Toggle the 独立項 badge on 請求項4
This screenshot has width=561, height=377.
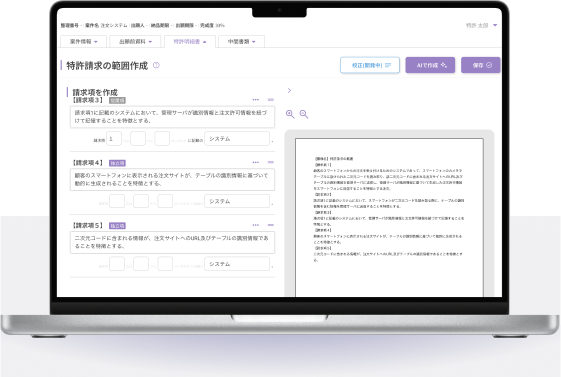pyautogui.click(x=117, y=163)
